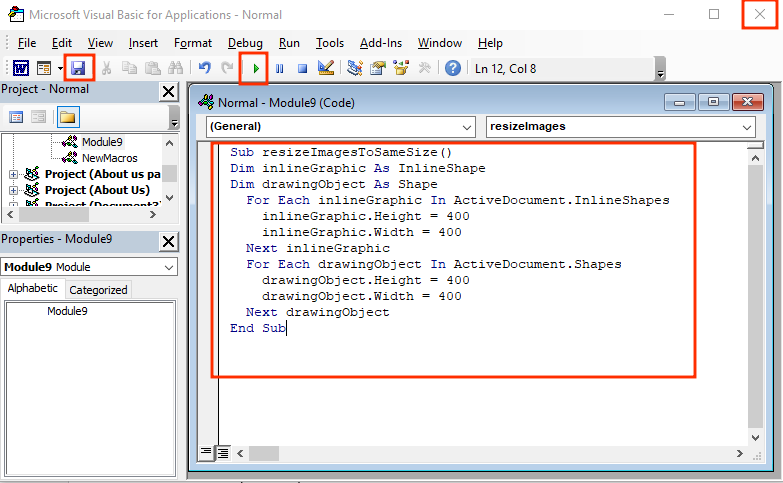Switch to Procedure View button
Screen dimensions: 783x483
(206, 453)
